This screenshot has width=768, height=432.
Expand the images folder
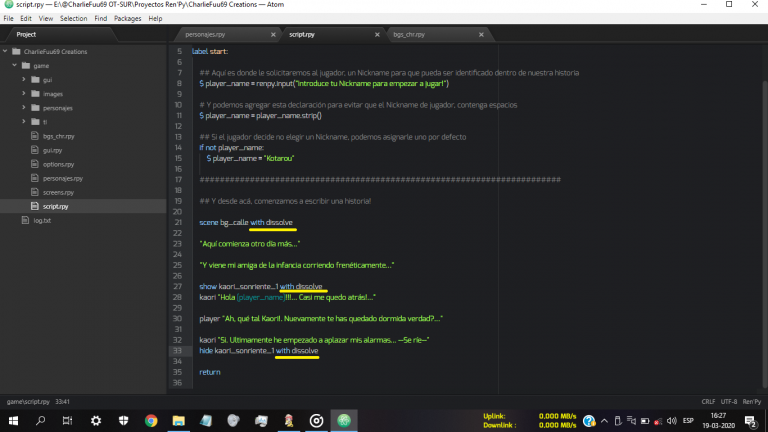(23, 93)
